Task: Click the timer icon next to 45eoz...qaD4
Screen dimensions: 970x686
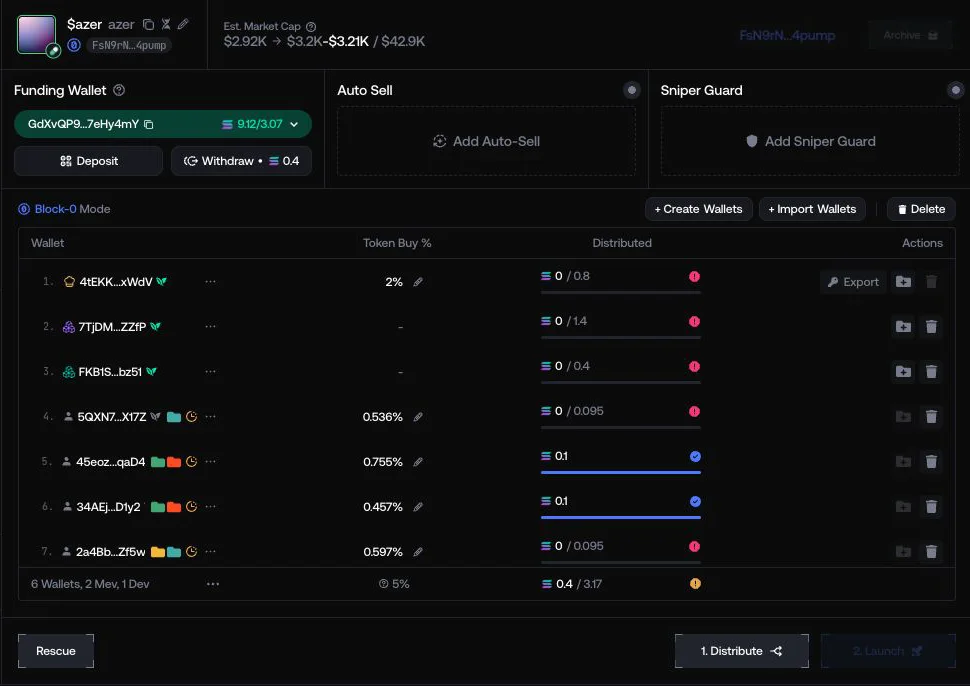Action: 192,461
